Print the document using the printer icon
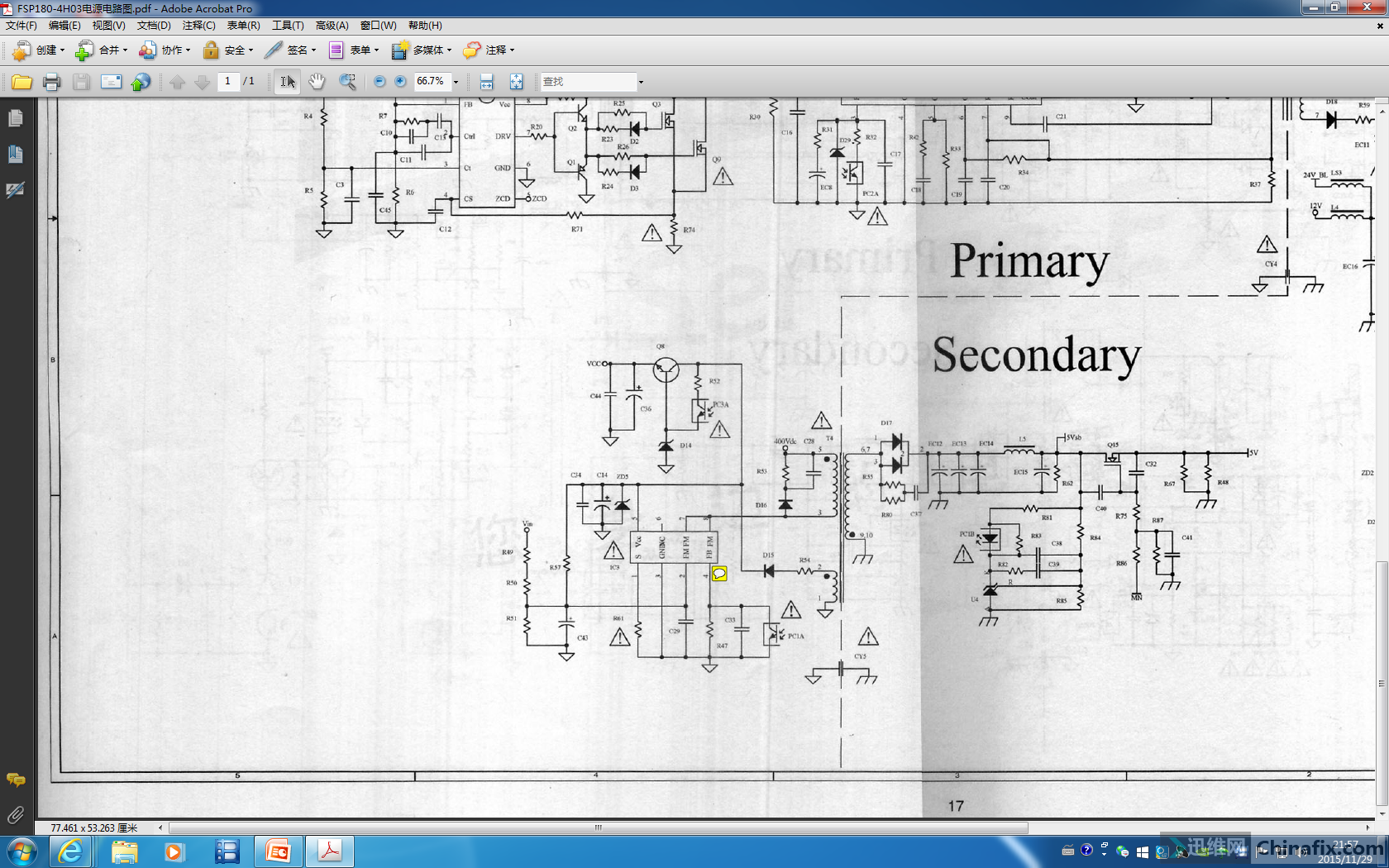 click(x=51, y=82)
